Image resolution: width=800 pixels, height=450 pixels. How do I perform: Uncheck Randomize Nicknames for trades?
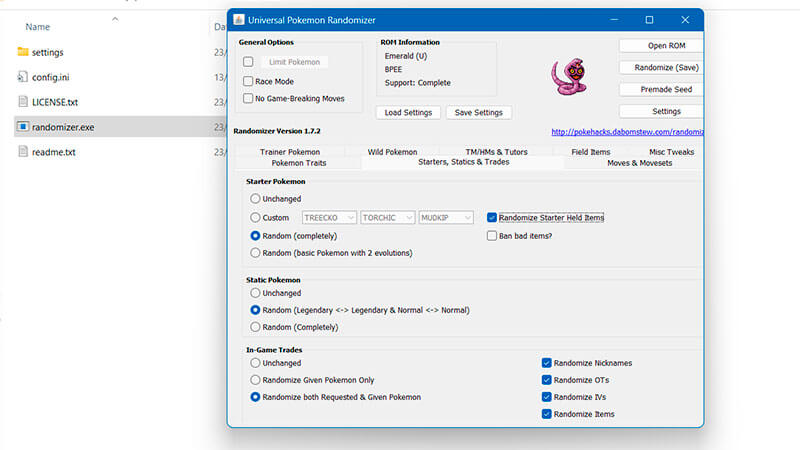tap(546, 363)
